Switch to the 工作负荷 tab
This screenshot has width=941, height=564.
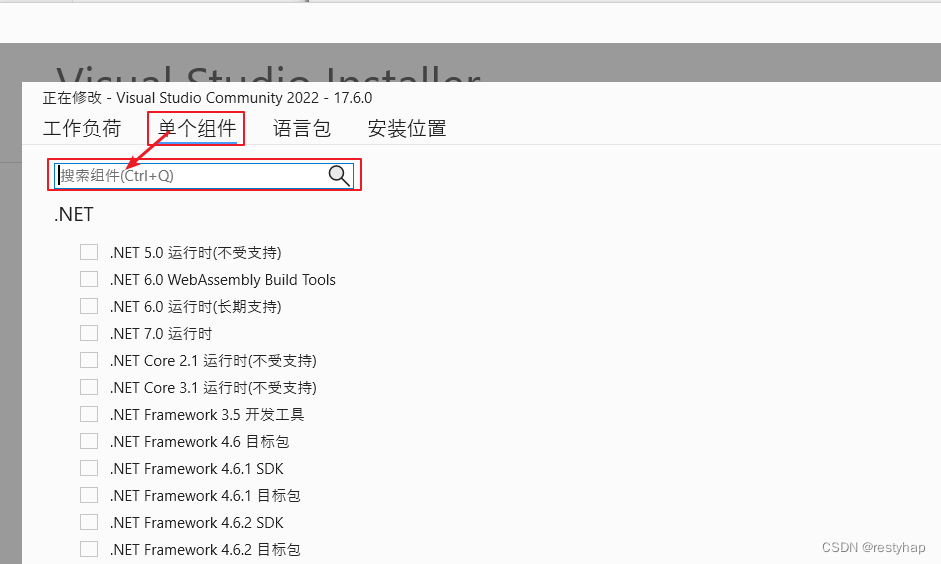(82, 128)
